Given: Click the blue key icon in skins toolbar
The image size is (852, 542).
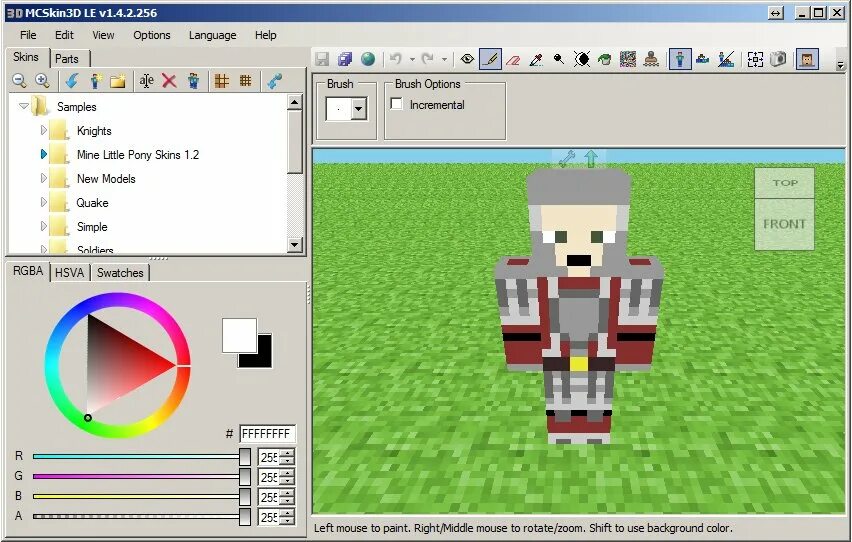Looking at the screenshot, I should [x=274, y=81].
